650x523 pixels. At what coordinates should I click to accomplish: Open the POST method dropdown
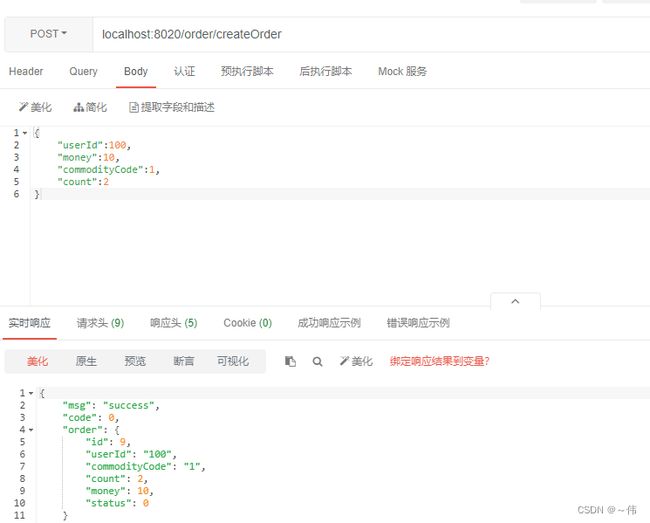pyautogui.click(x=49, y=34)
